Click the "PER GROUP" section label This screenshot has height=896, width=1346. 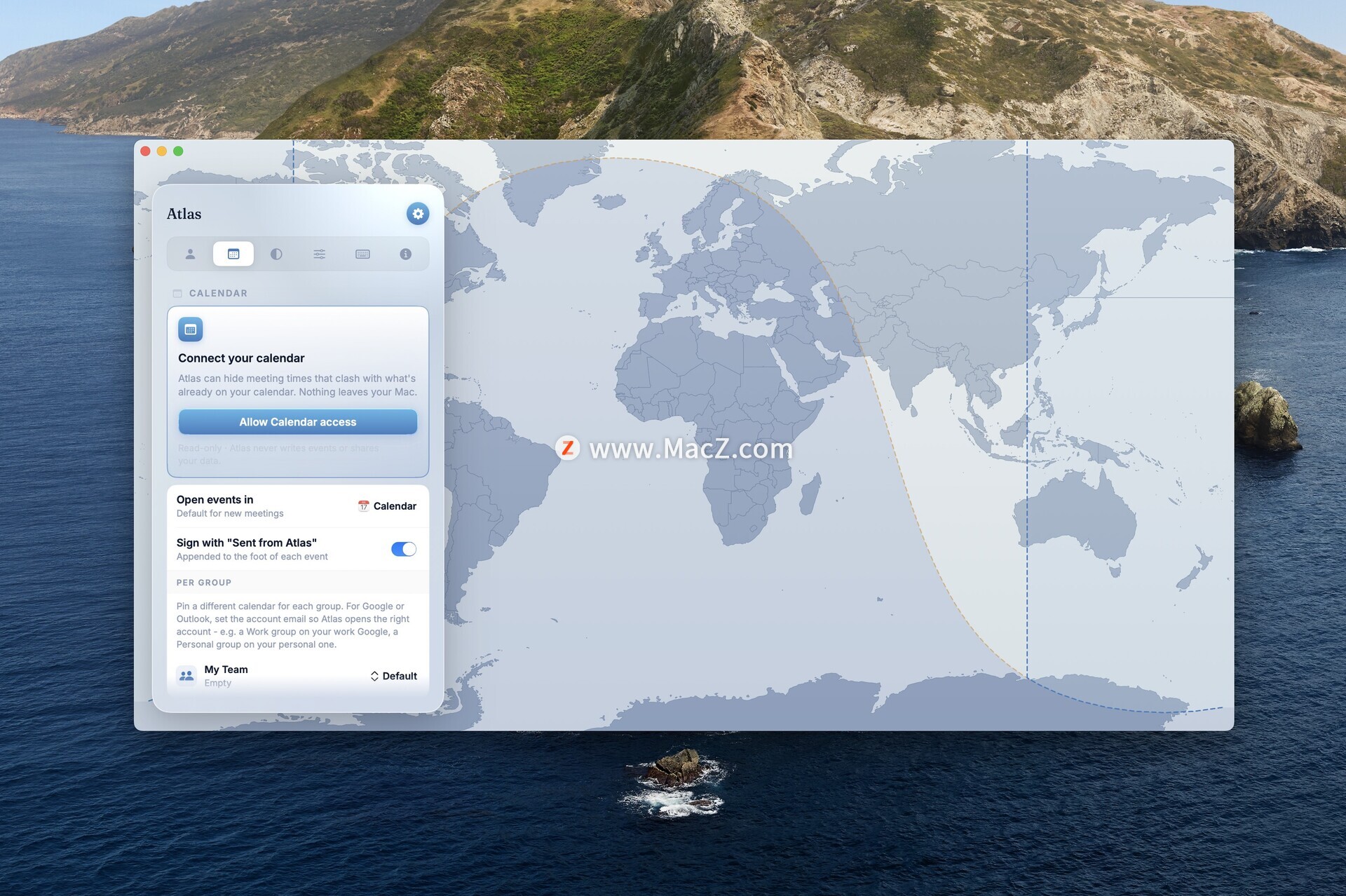(204, 583)
